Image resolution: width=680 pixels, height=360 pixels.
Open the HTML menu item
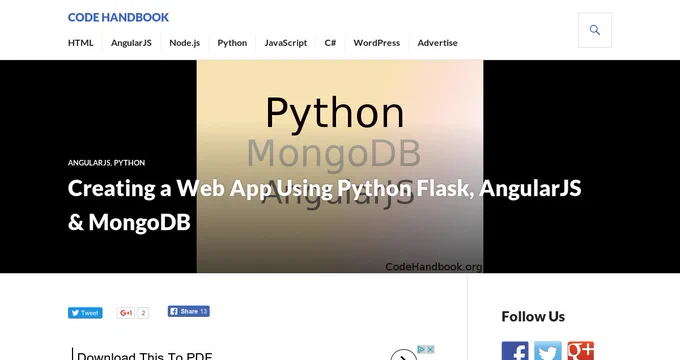(81, 43)
